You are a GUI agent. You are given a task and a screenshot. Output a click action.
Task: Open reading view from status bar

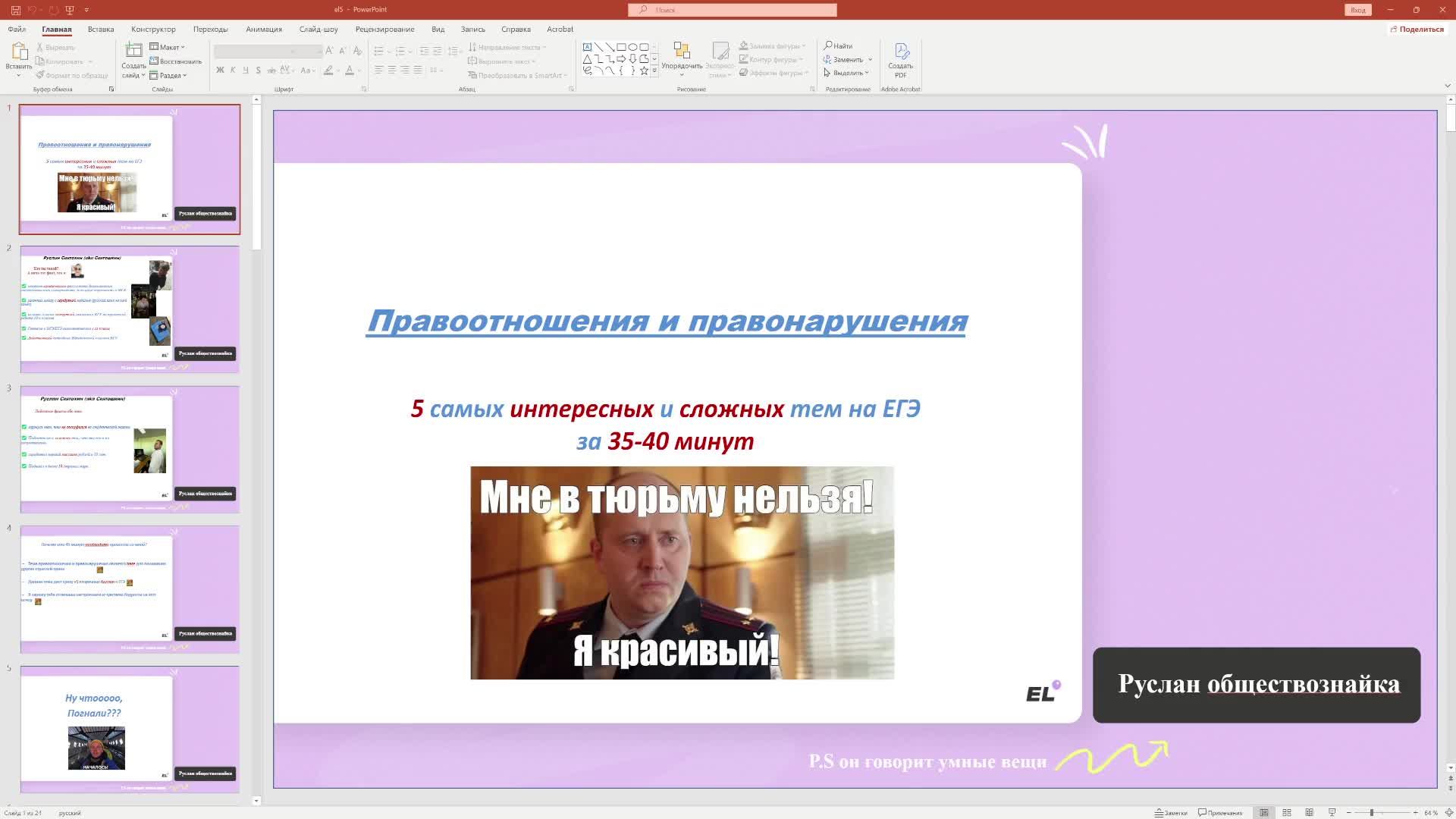click(x=1310, y=813)
